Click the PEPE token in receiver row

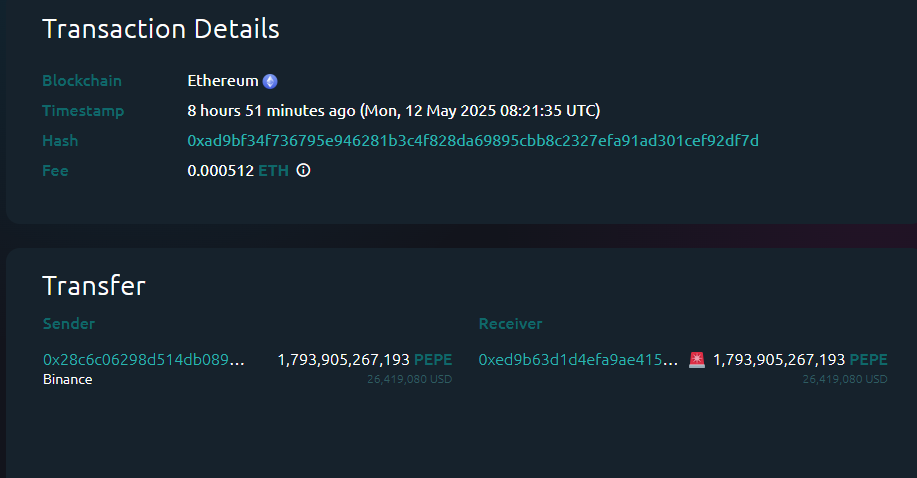(x=869, y=359)
